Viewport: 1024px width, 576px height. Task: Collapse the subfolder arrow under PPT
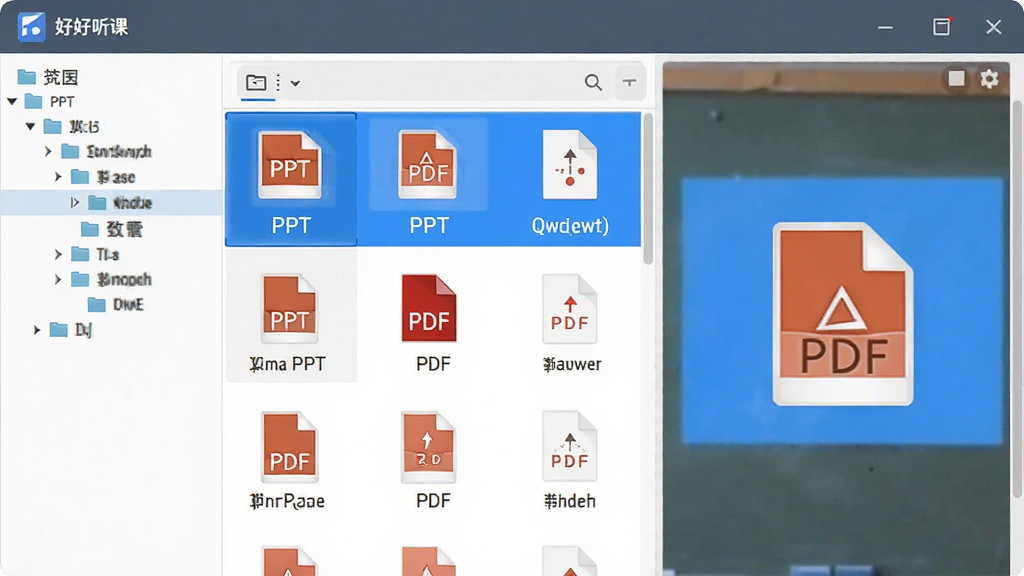31,126
